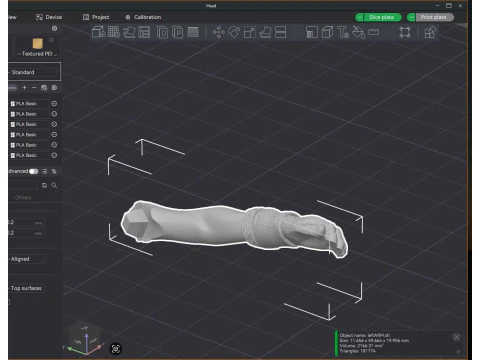Viewport: 480px width, 360px height.
Task: Expand the Print plate options arrow
Action: click(411, 17)
